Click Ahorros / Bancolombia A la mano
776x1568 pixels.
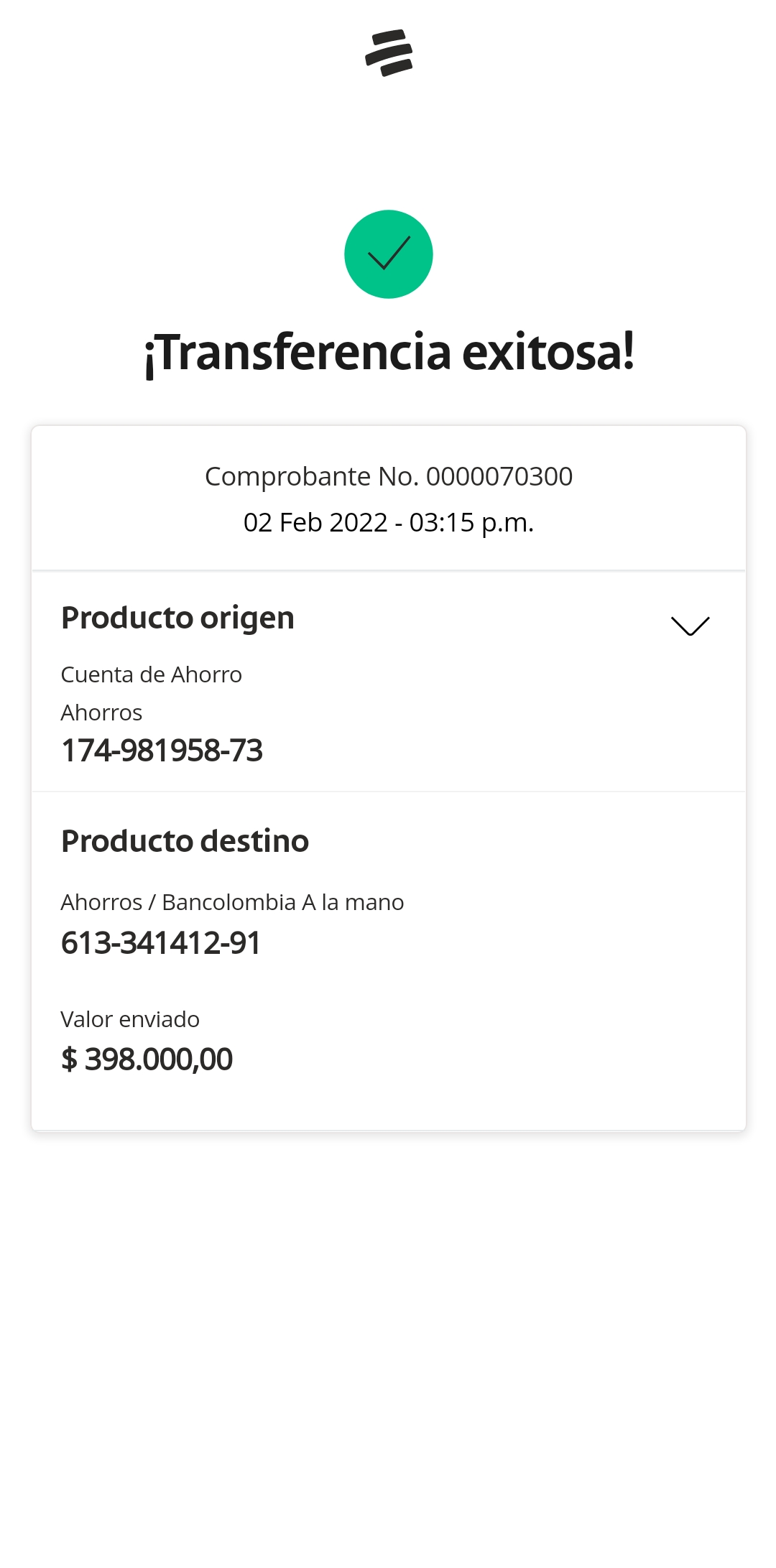coord(232,902)
